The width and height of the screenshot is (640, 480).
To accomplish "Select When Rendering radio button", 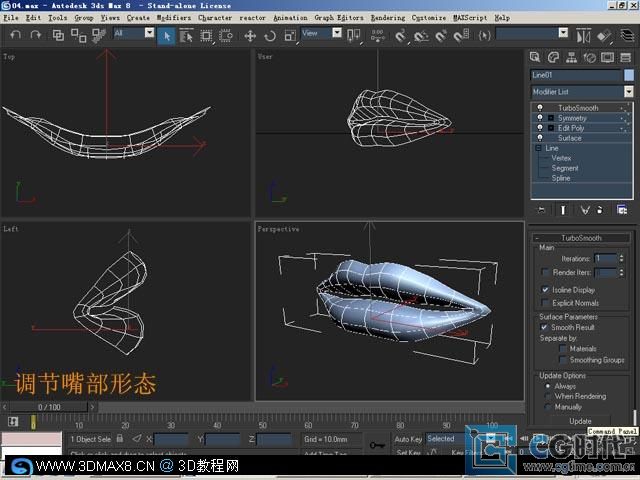I will tap(548, 396).
